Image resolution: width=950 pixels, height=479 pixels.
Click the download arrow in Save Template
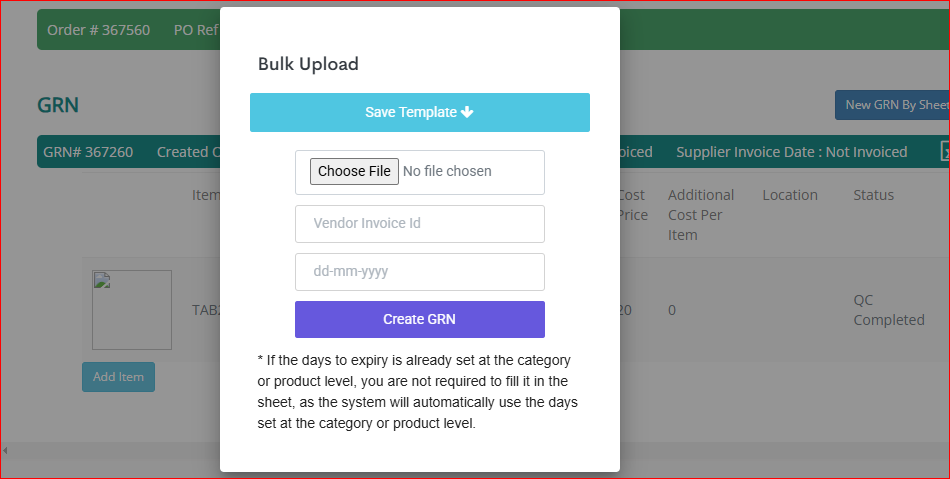467,112
